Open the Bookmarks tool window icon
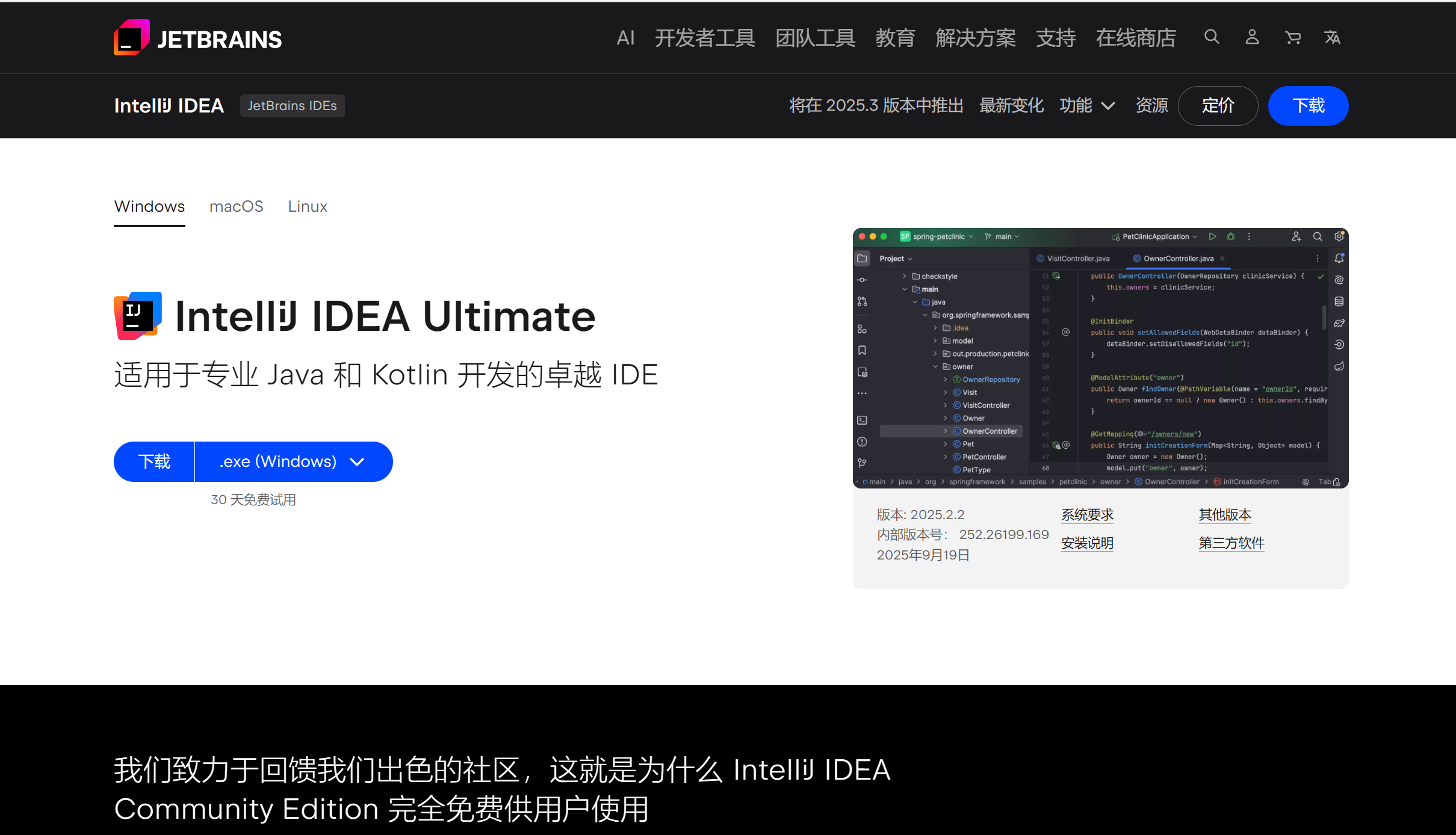Viewport: 1456px width, 835px height. (x=862, y=351)
